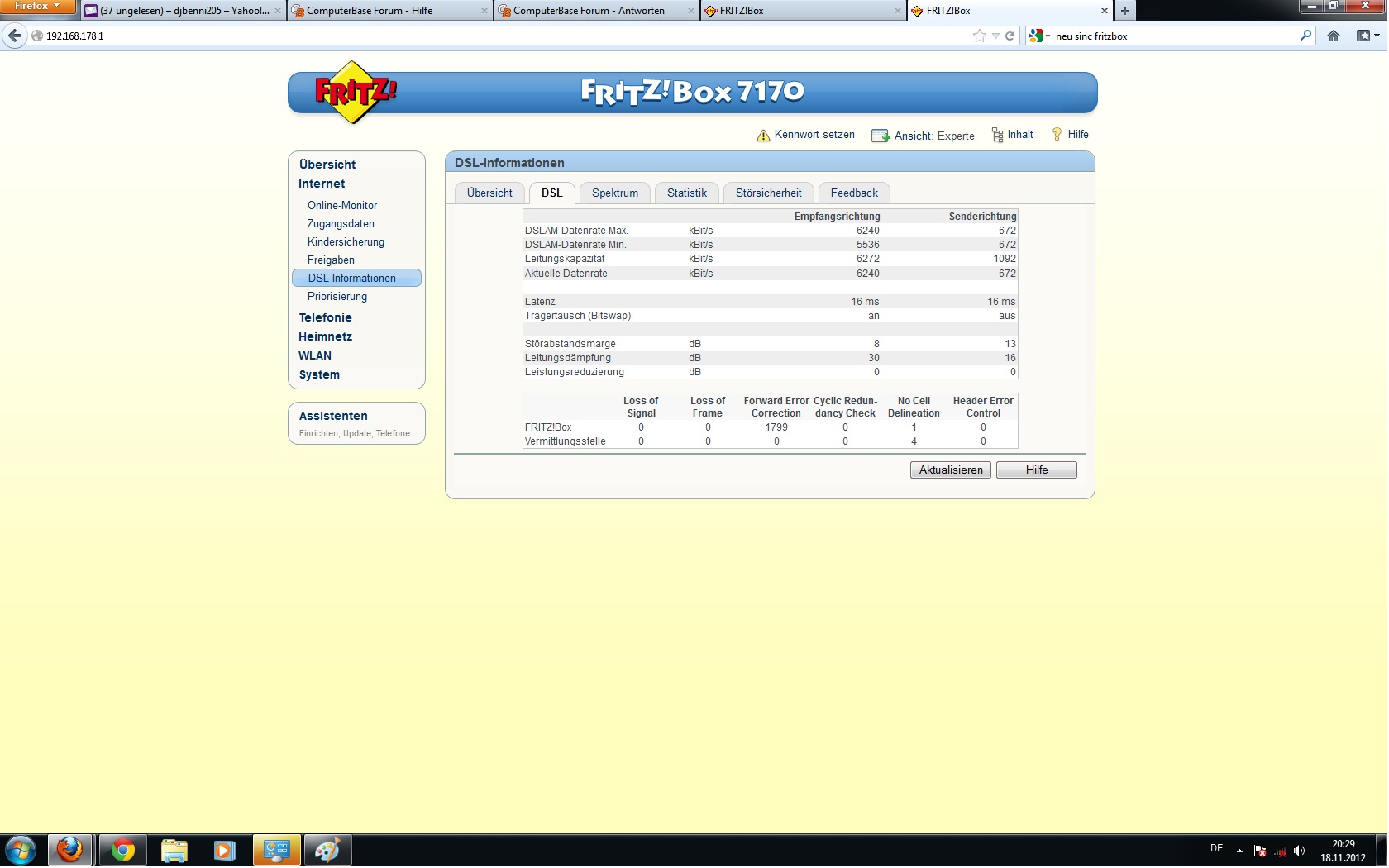The image size is (1389, 868).
Task: Click the Leitungskapazität row label
Action: pos(565,259)
